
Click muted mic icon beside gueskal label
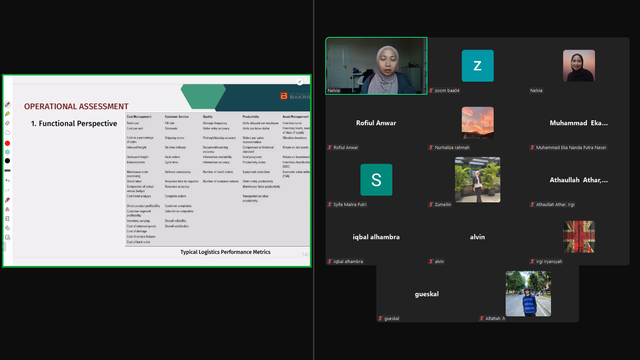[x=380, y=318]
